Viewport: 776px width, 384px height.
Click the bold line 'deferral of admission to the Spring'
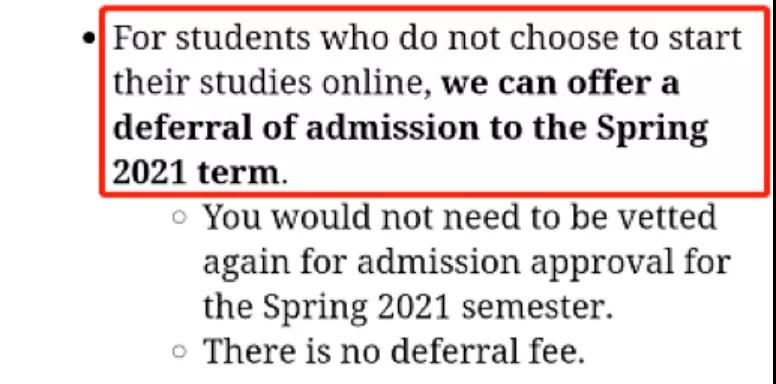[x=410, y=129]
